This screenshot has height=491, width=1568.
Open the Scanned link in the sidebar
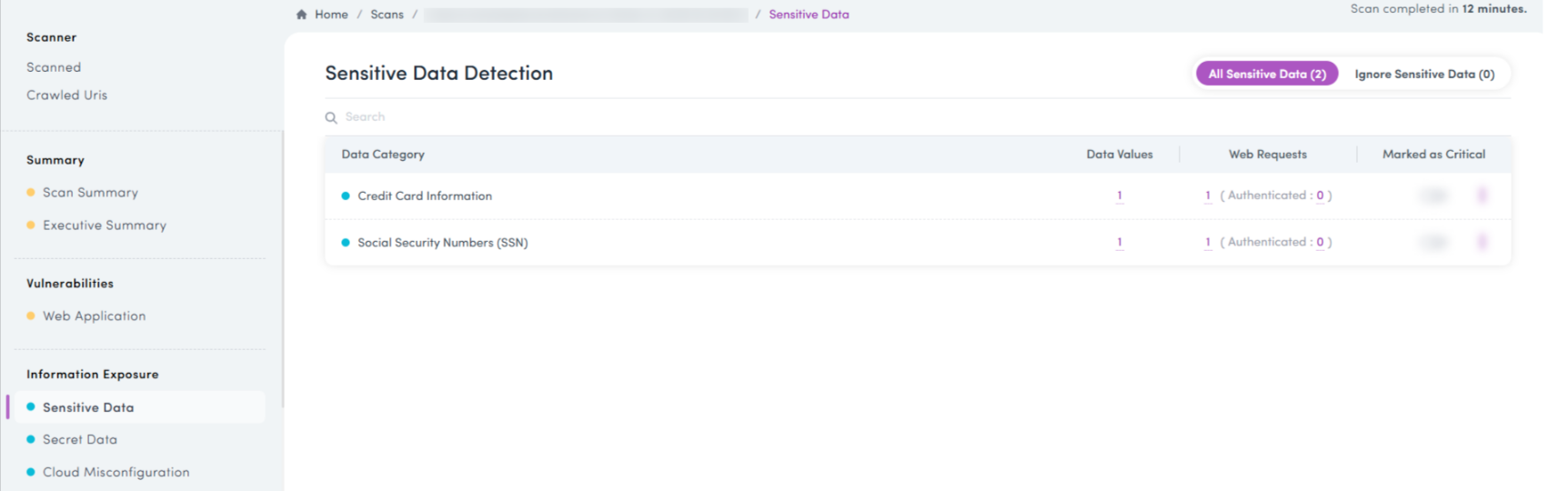click(54, 67)
